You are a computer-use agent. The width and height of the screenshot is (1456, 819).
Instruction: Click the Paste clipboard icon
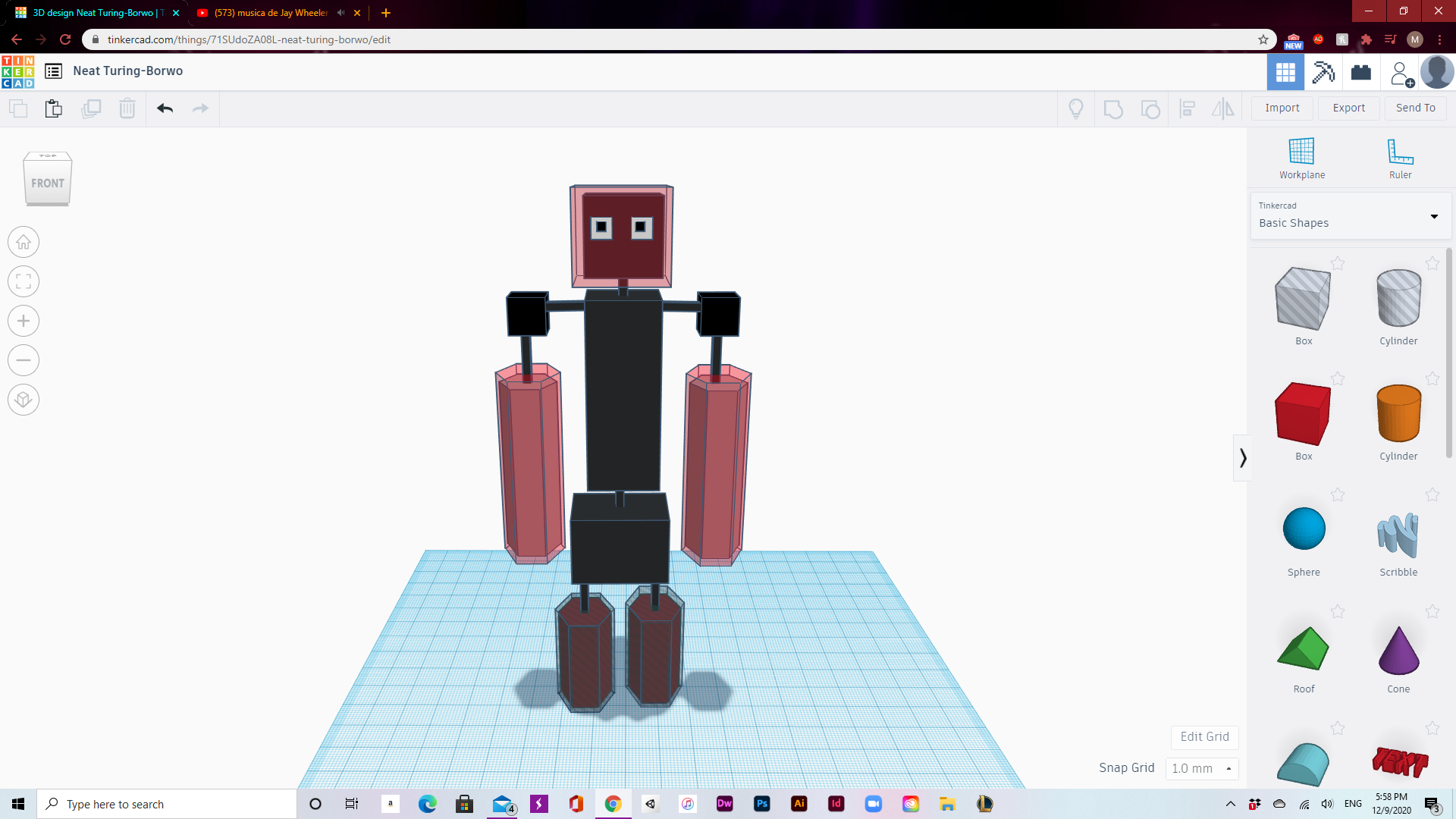pos(53,108)
